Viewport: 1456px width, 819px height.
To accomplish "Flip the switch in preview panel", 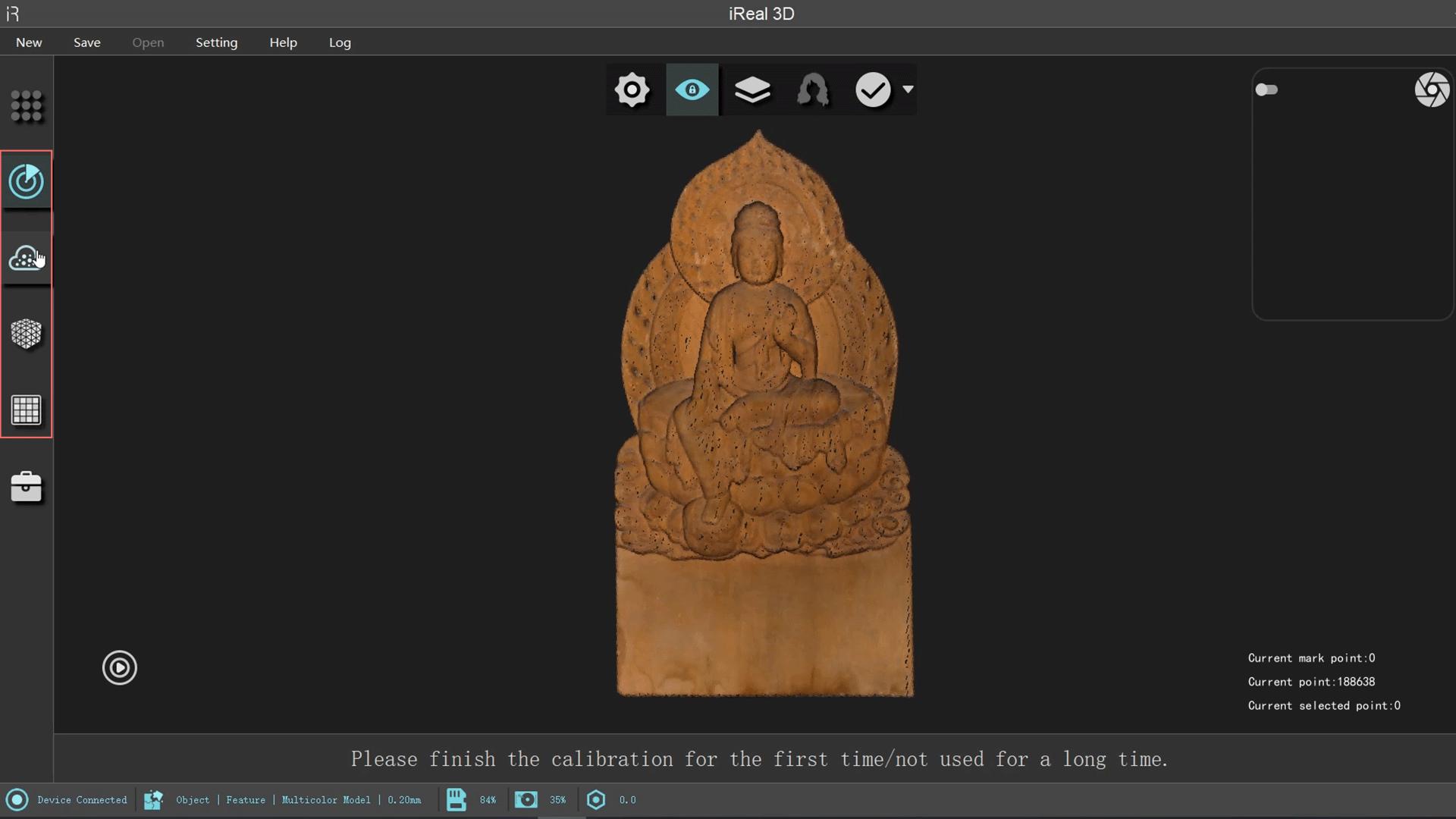I will coord(1266,90).
